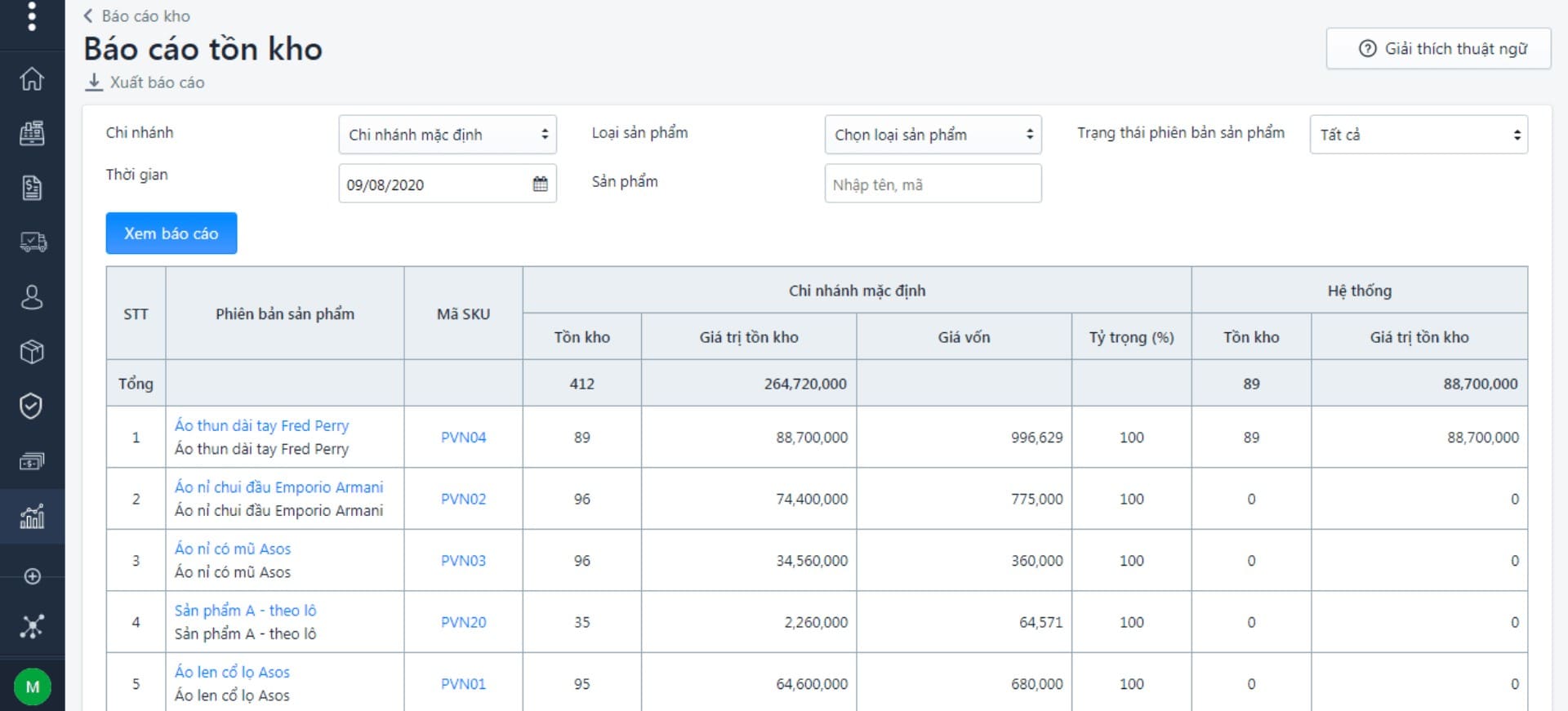Open the network nodes icon in sidebar
This screenshot has height=711, width=1568.
(x=32, y=627)
